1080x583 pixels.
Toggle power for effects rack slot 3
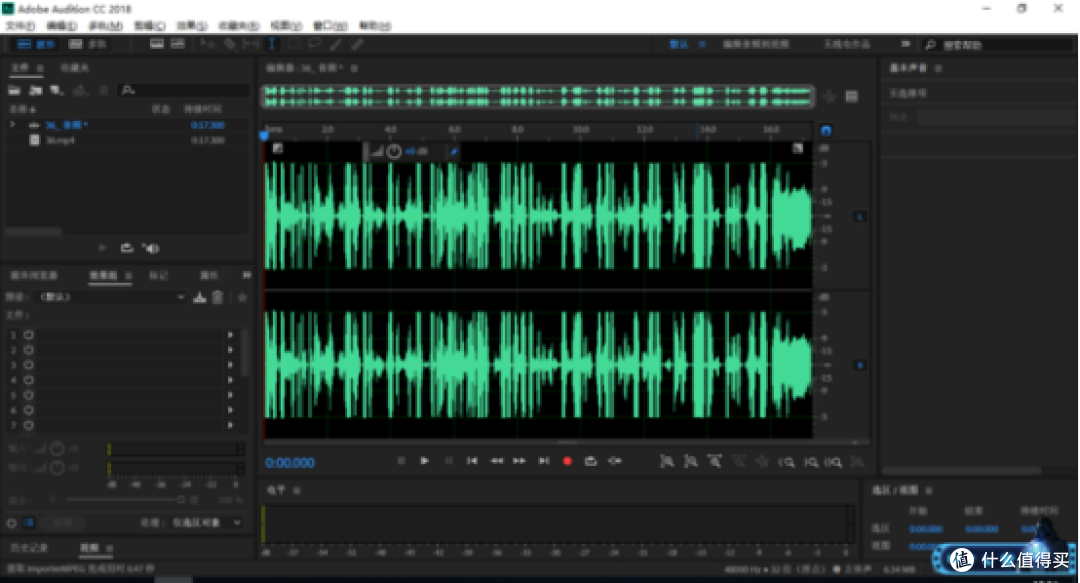28,365
